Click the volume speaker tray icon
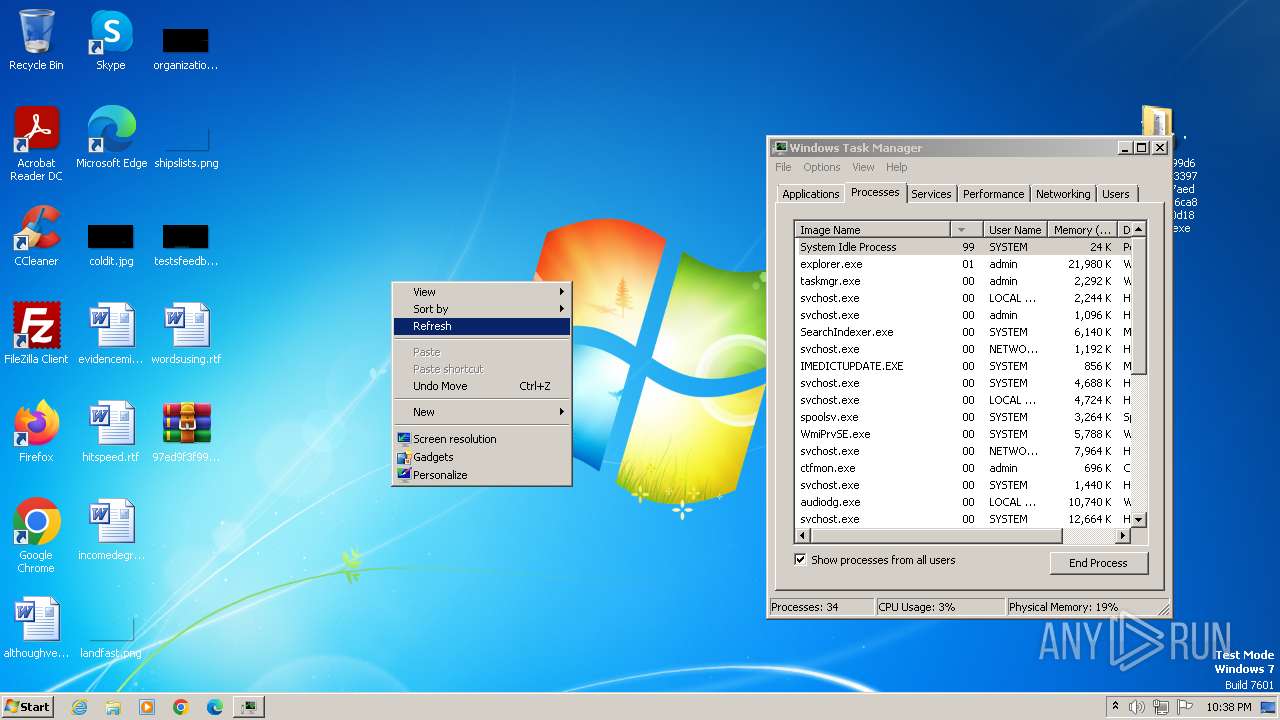This screenshot has width=1280, height=720. (1137, 707)
